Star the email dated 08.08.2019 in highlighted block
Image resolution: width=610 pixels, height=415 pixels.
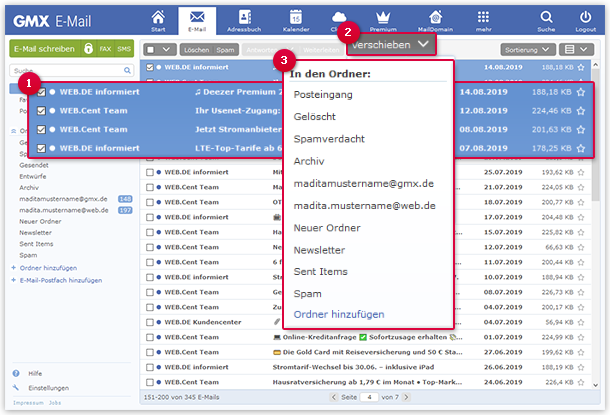[x=581, y=130]
